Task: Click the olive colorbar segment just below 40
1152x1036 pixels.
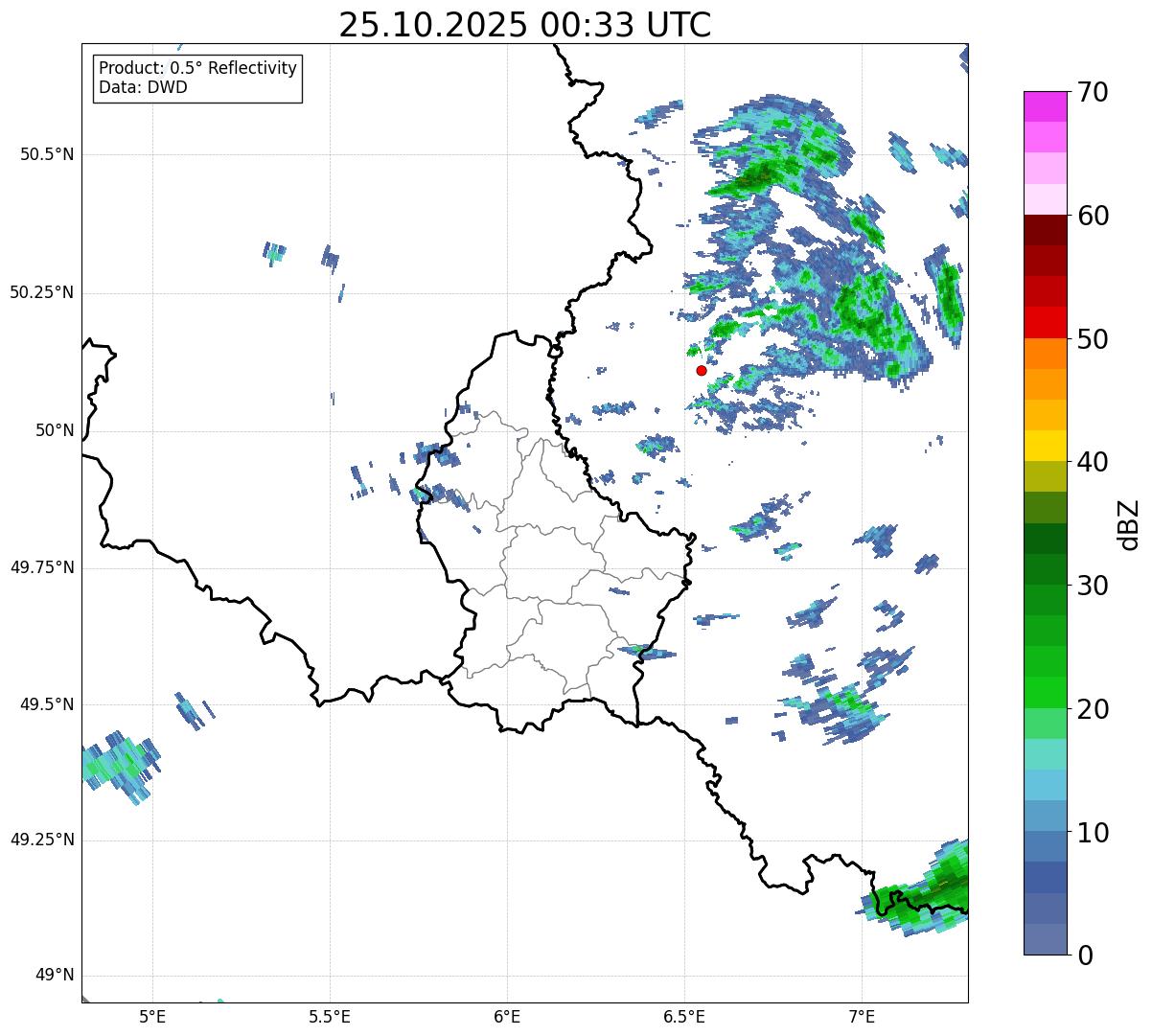Action: [x=1045, y=477]
